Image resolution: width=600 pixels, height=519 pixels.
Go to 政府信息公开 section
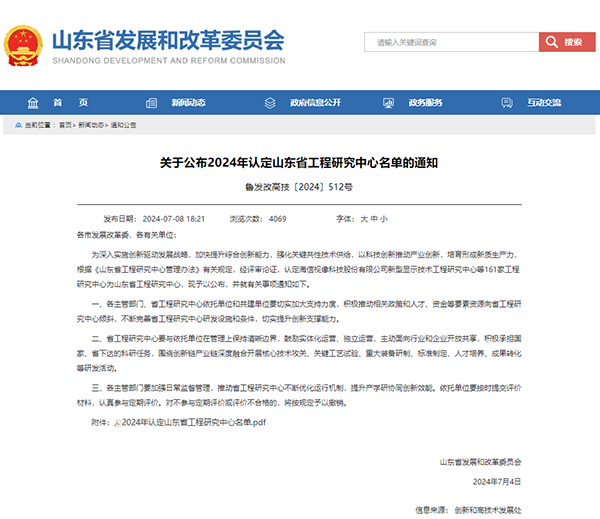click(x=315, y=103)
